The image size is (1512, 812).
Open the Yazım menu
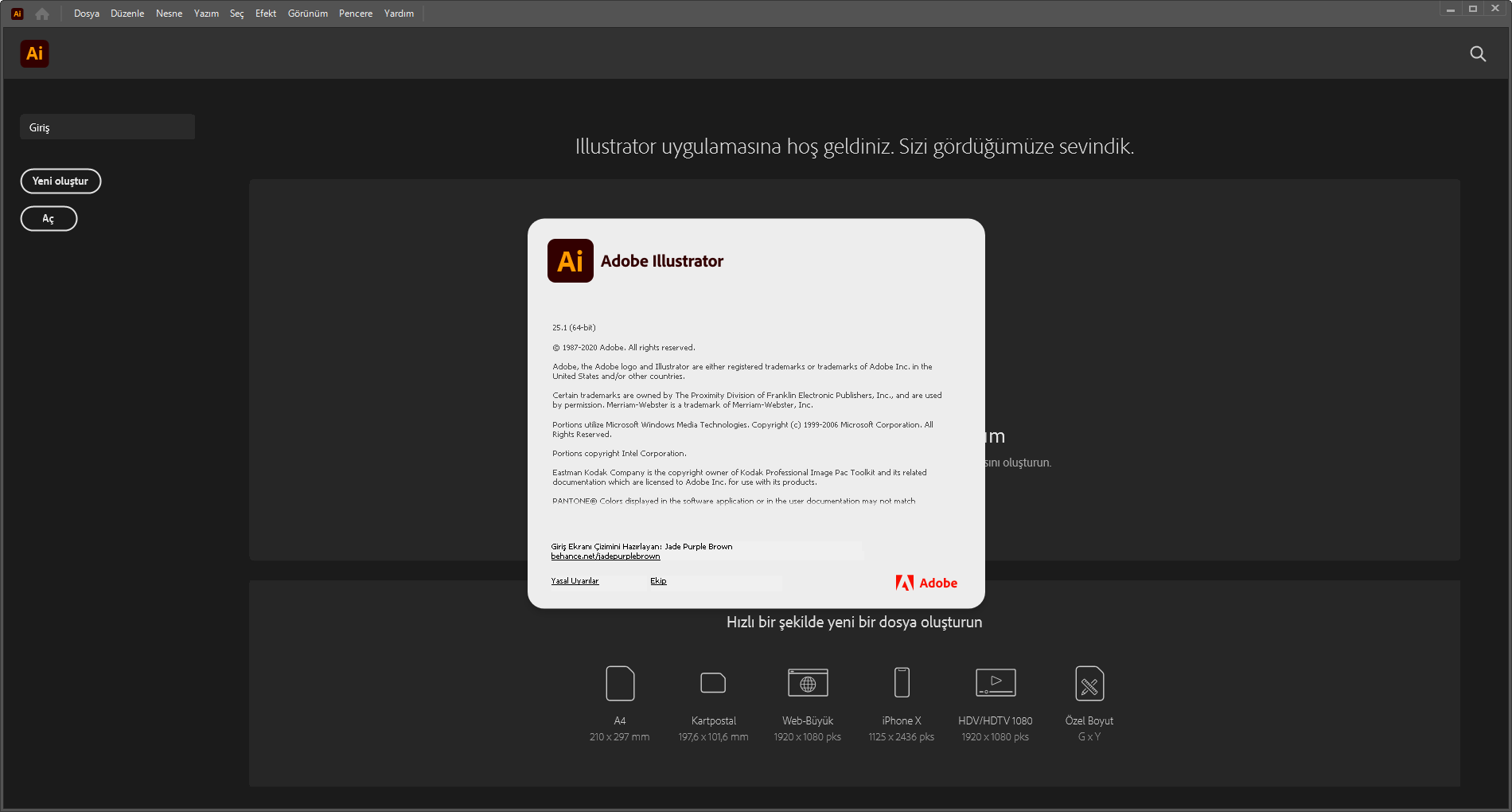coord(206,14)
